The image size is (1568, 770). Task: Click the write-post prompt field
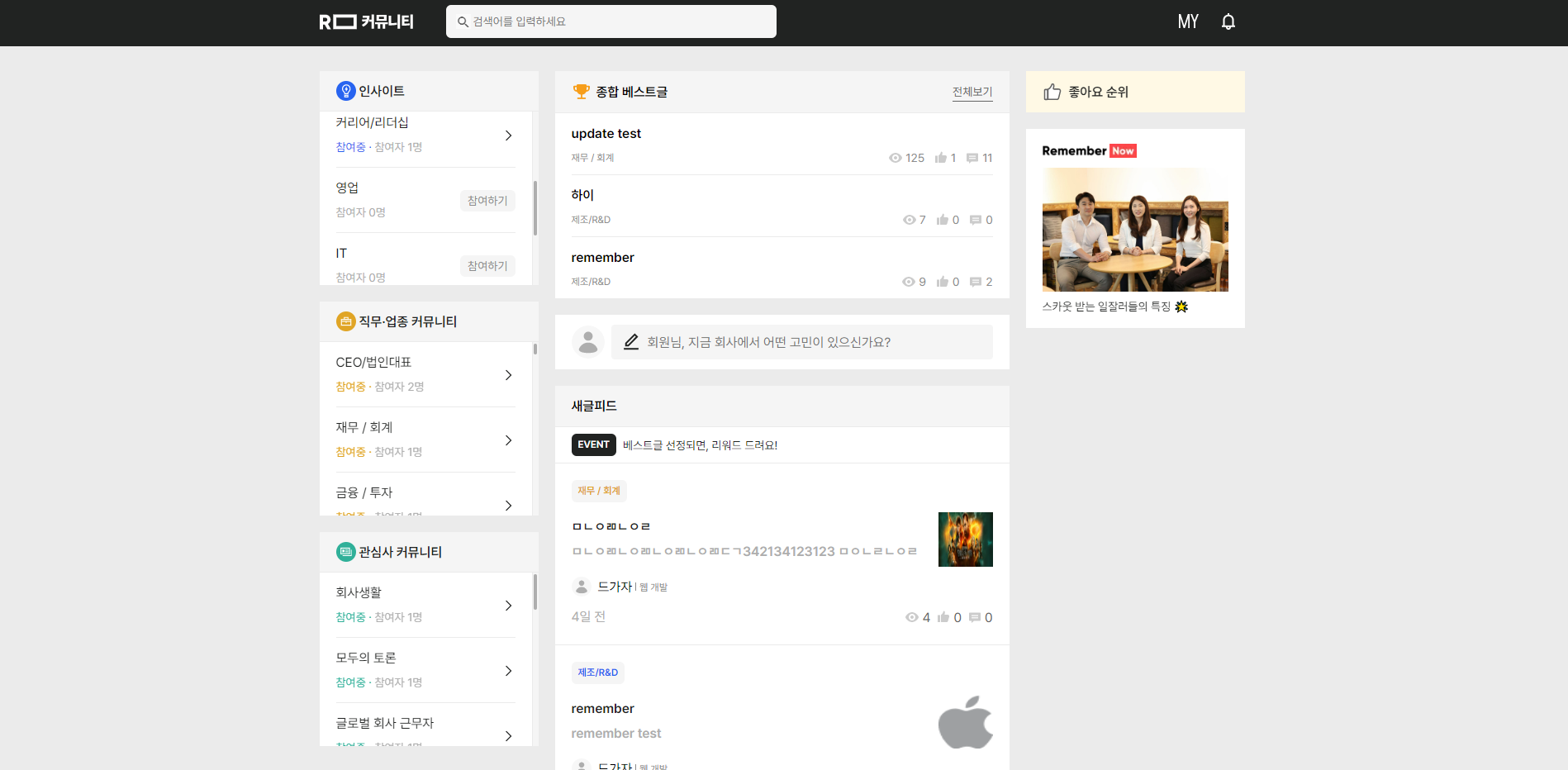click(801, 342)
